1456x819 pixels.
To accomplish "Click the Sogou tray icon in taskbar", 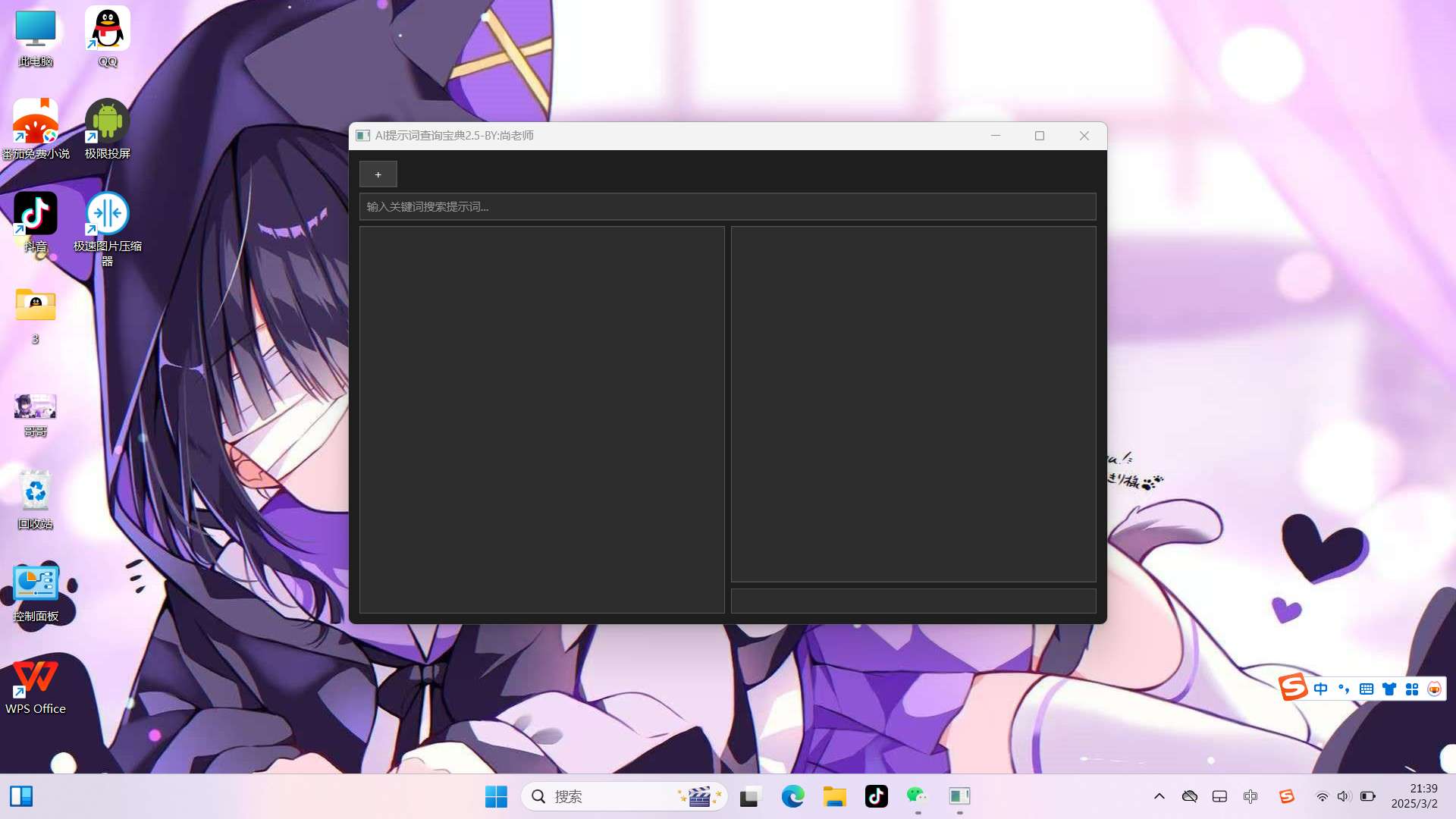I will tap(1287, 796).
